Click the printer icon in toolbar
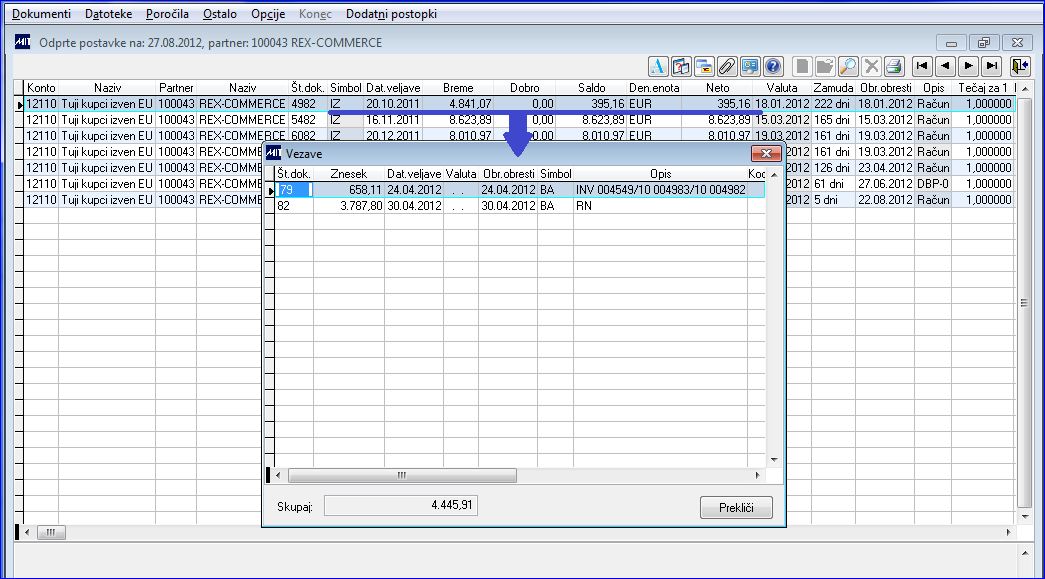Screen dimensions: 1045x579 coord(894,66)
